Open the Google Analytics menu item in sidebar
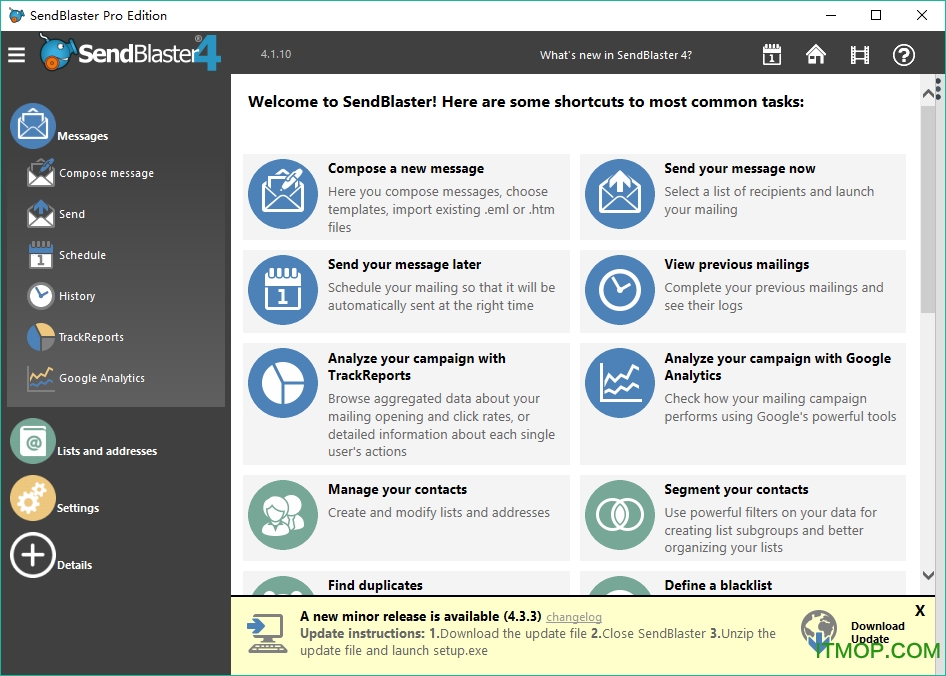Image resolution: width=946 pixels, height=676 pixels. coord(101,378)
